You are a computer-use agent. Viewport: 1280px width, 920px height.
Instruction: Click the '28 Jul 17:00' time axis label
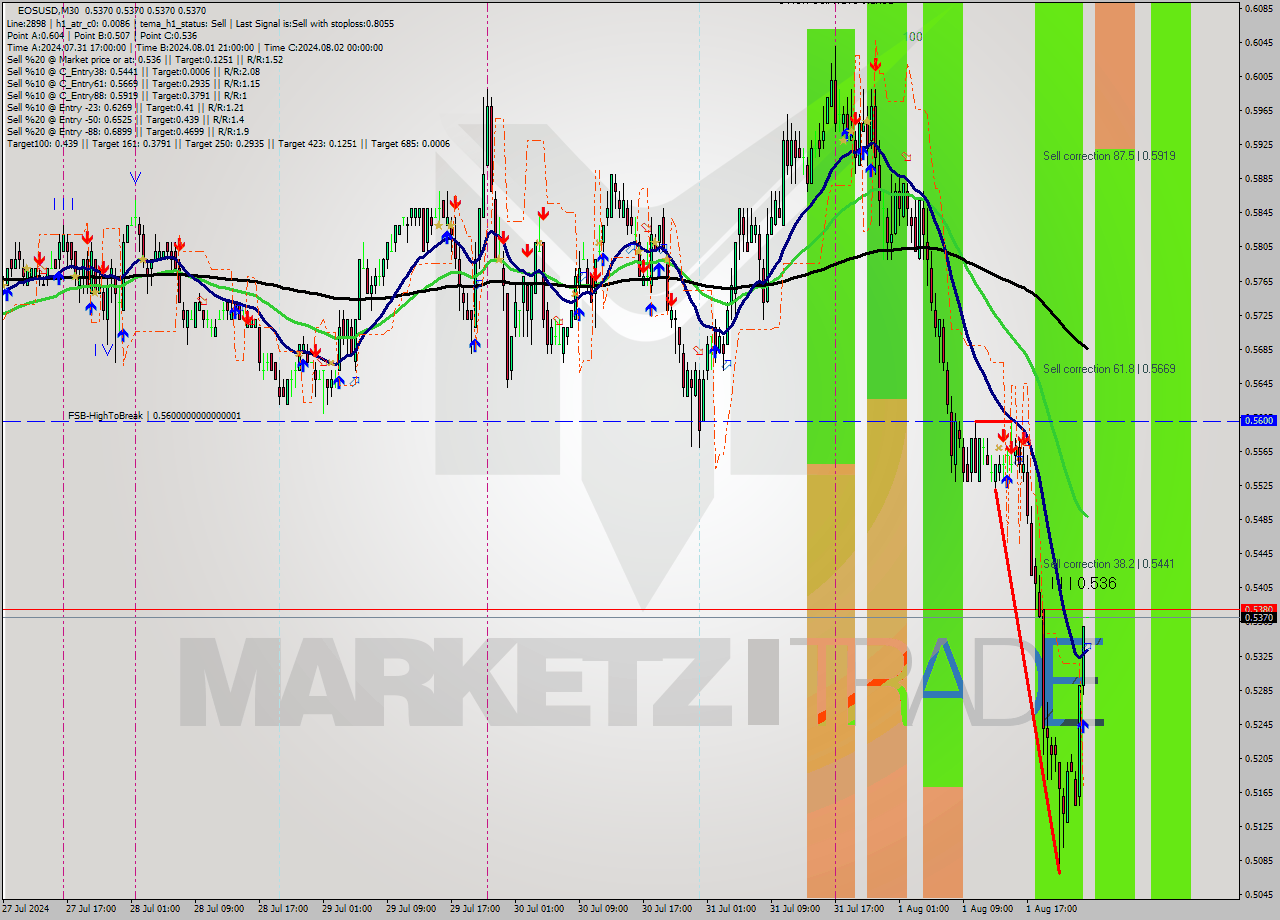click(285, 909)
